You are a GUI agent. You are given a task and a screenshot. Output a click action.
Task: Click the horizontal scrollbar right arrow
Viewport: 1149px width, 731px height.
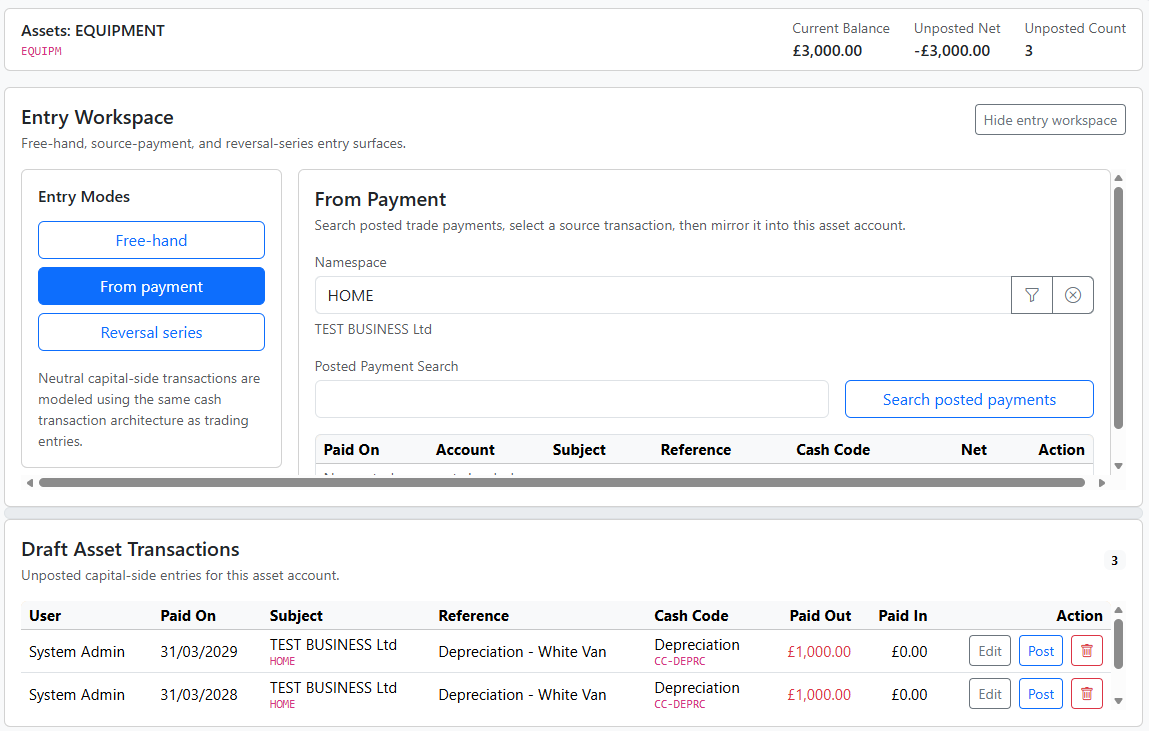click(x=1101, y=483)
